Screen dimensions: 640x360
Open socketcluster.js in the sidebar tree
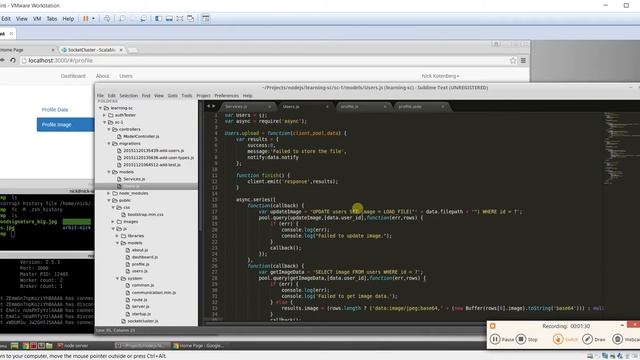(x=143, y=321)
